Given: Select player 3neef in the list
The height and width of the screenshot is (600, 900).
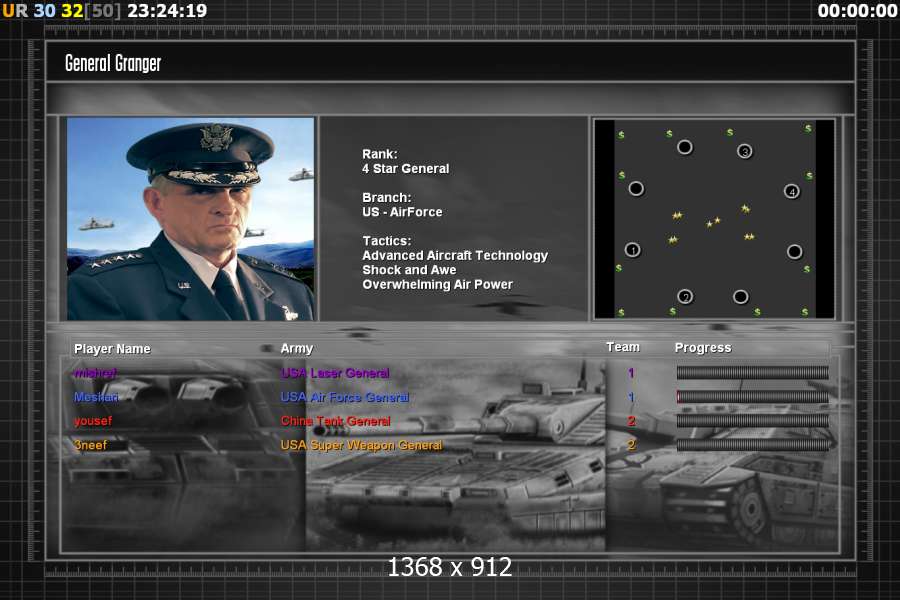Looking at the screenshot, I should [x=91, y=445].
